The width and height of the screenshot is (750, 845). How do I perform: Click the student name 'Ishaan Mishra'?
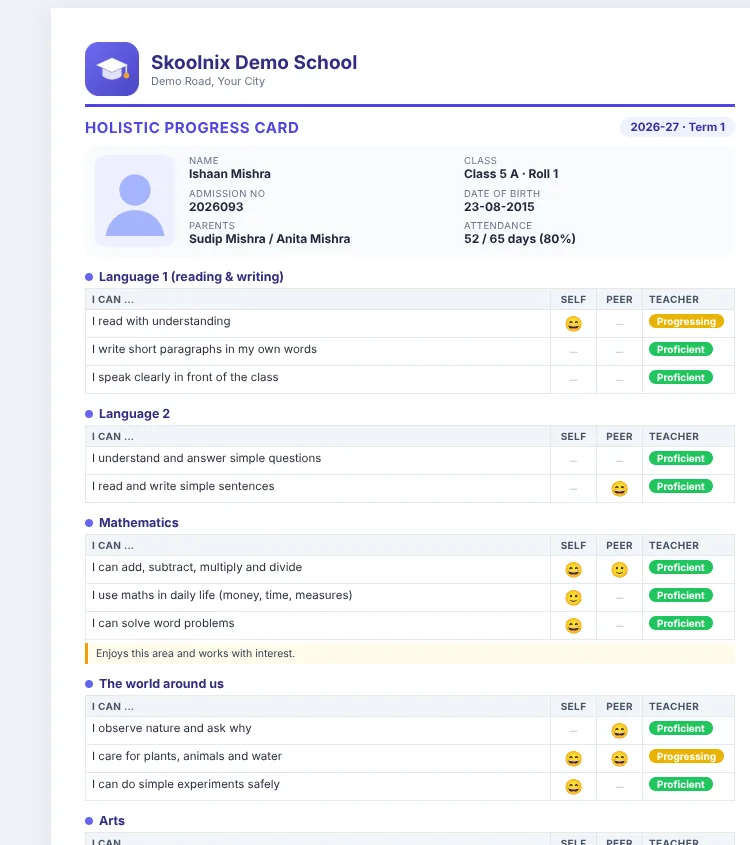(230, 174)
